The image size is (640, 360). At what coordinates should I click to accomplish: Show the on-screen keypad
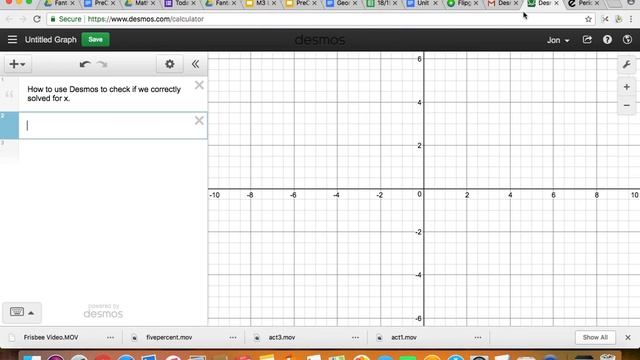(17, 312)
